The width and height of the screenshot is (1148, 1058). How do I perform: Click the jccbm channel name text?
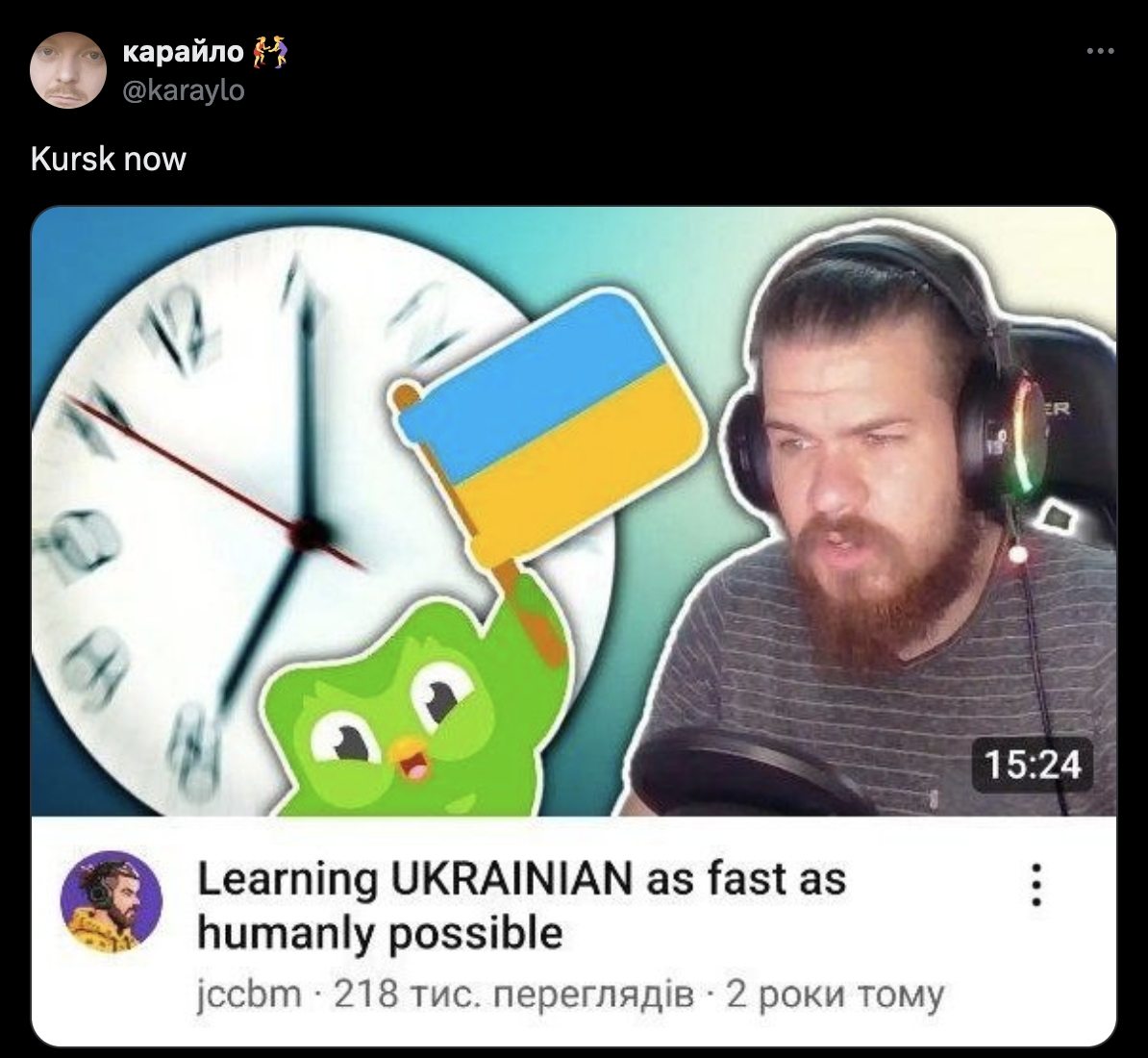coord(250,995)
